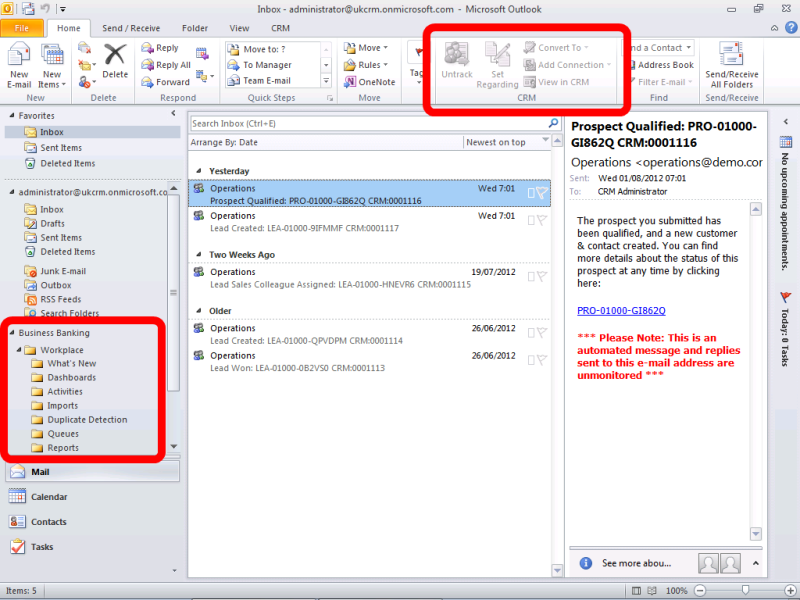This screenshot has width=800, height=600.
Task: Open the CRM ribbon tab
Action: tap(281, 28)
